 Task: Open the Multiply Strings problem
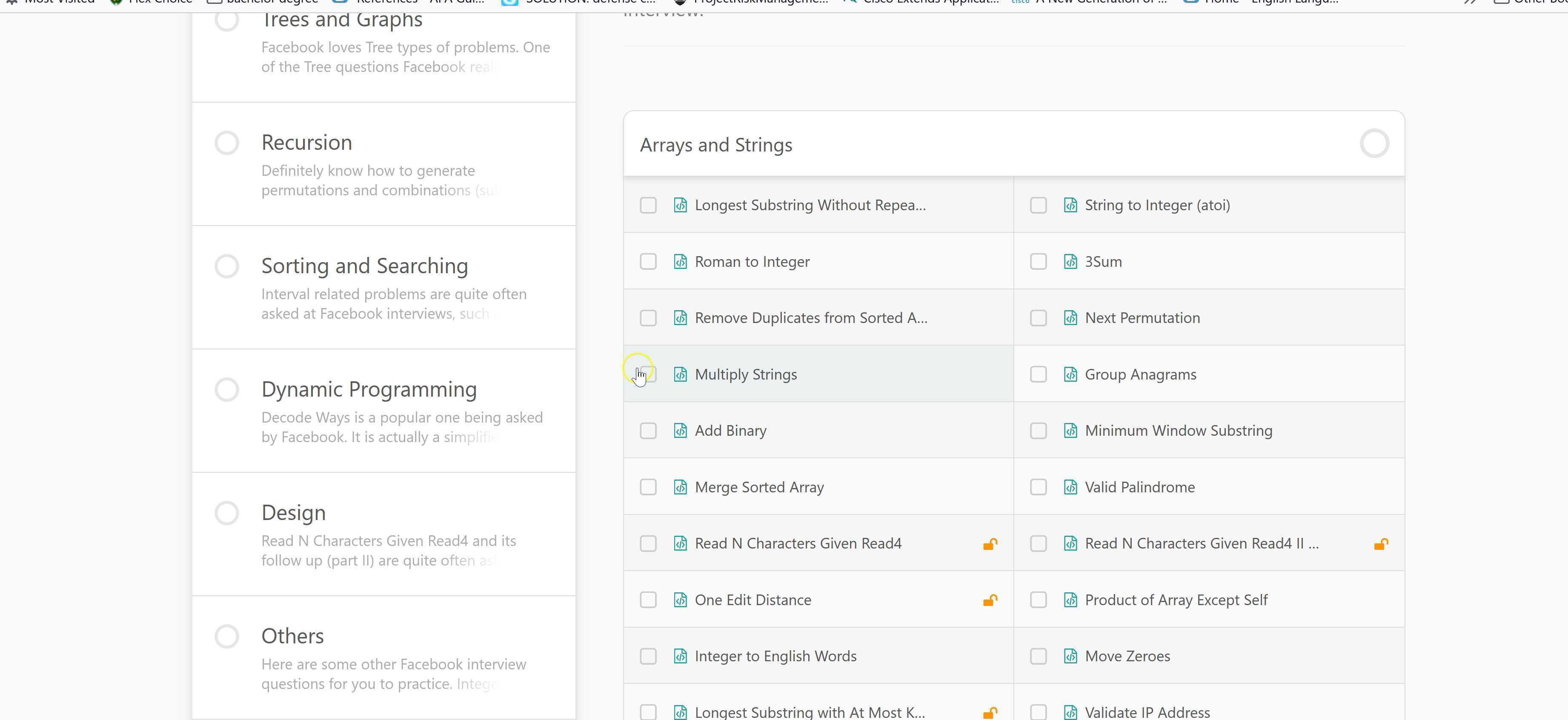(746, 374)
